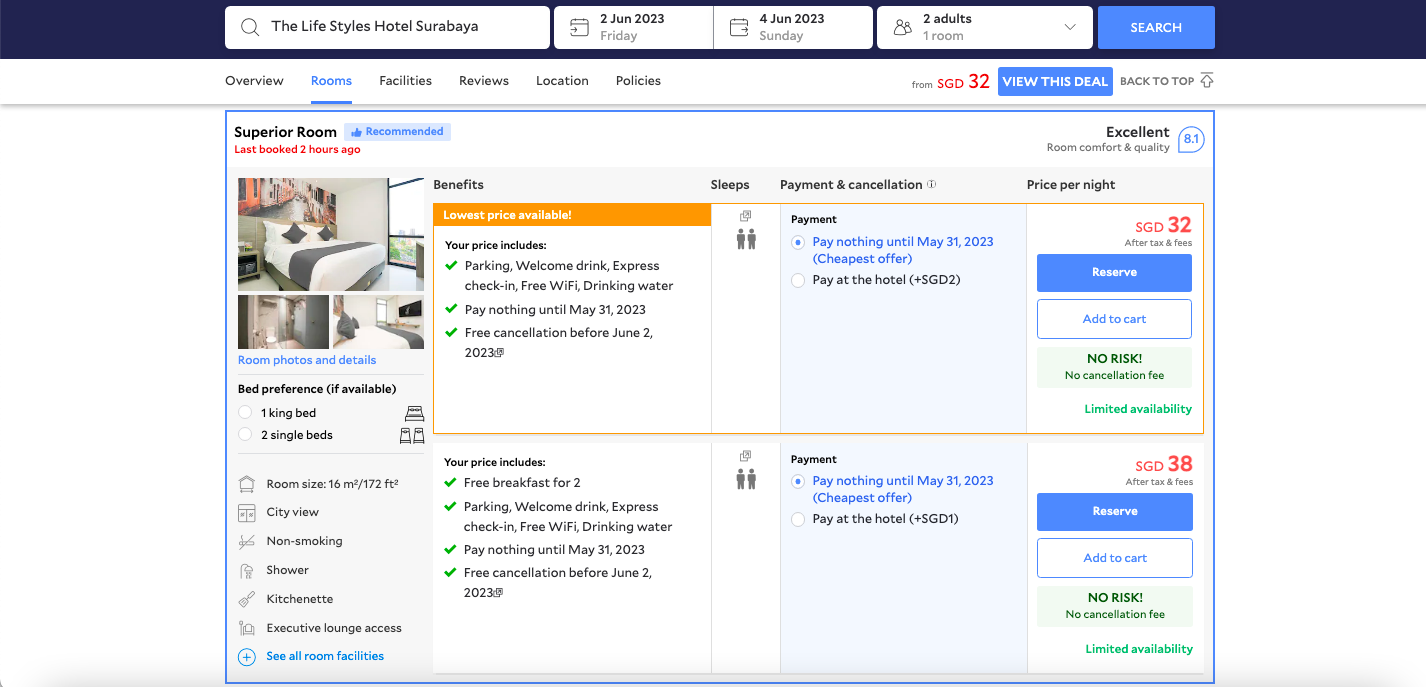Add the SGD 32 offer to cart

(1114, 319)
